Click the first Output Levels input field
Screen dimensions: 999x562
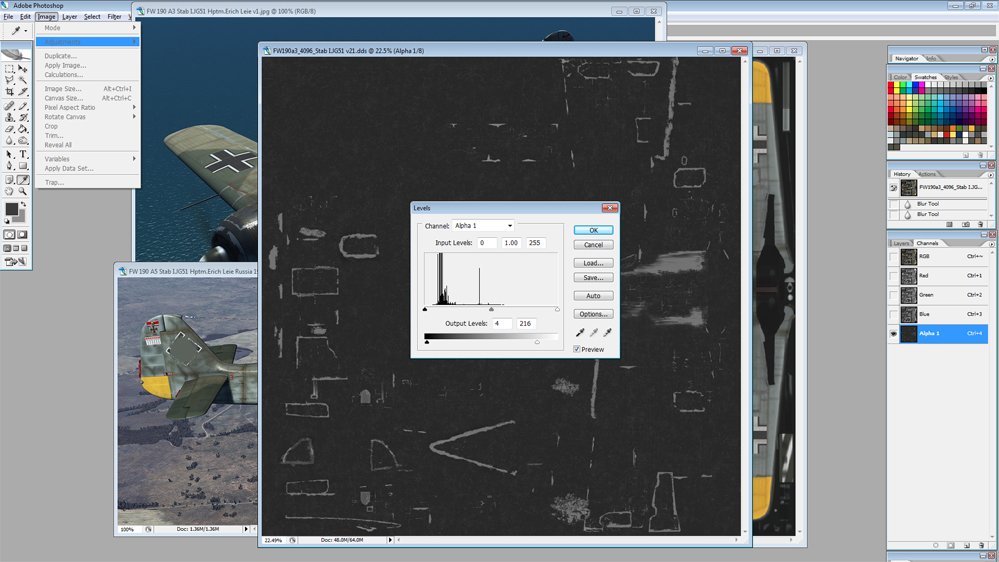coord(502,324)
